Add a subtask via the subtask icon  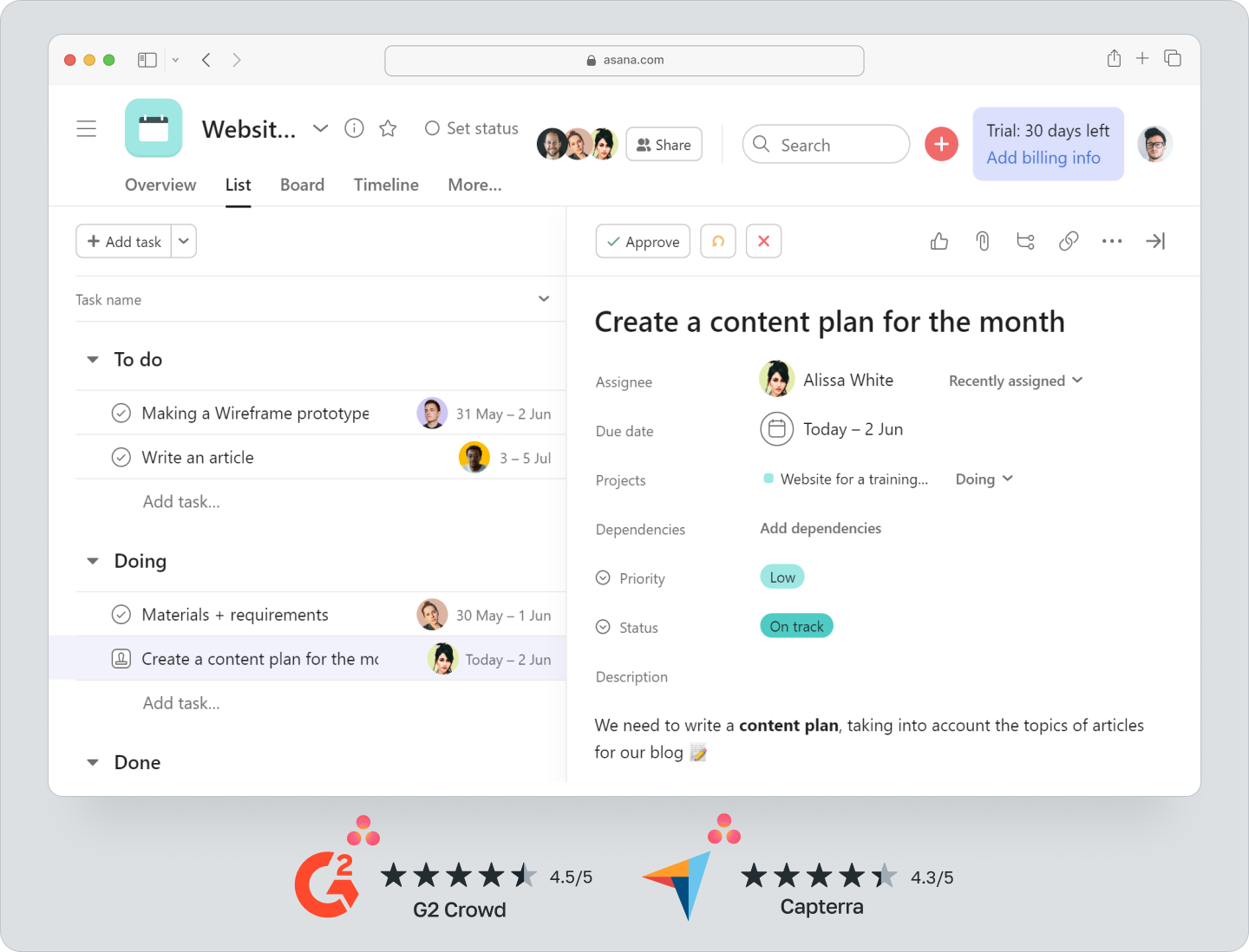point(1025,241)
